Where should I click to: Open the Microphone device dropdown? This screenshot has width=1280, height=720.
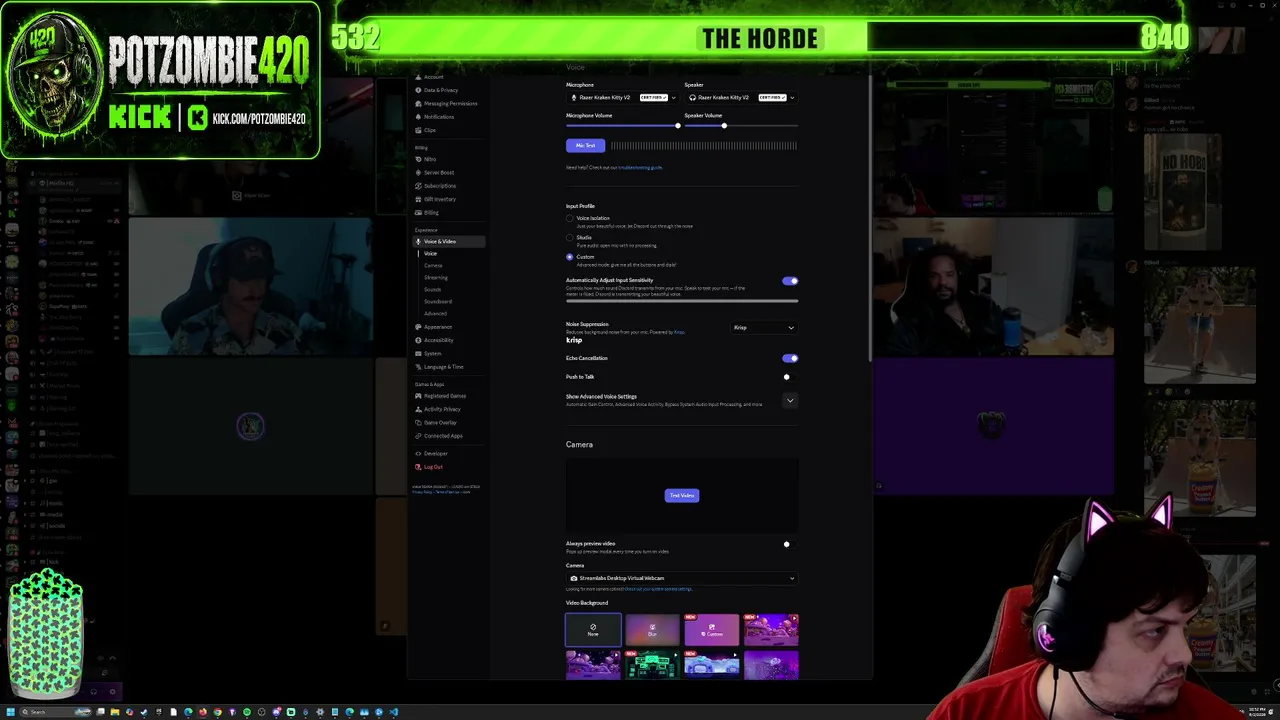pos(622,98)
